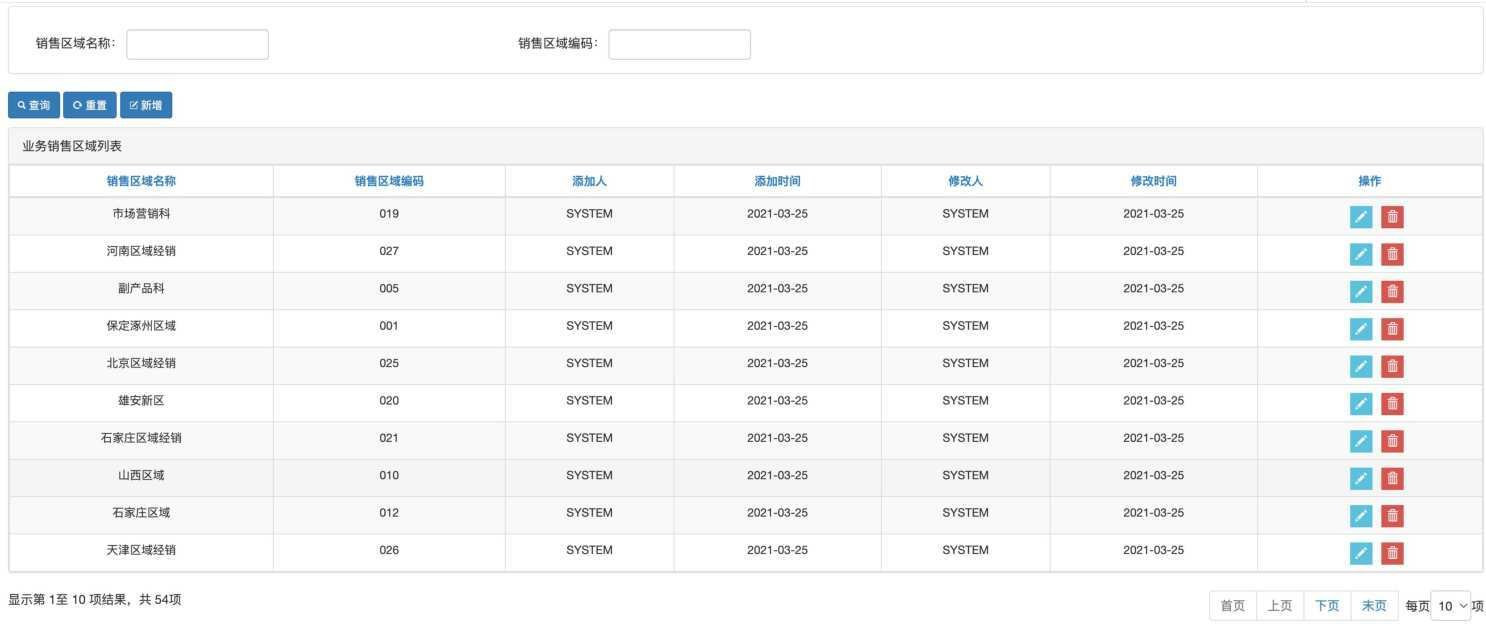Image resolution: width=1486 pixels, height=639 pixels.
Task: Delete the 石家庄区域经销 row
Action: click(x=1392, y=441)
